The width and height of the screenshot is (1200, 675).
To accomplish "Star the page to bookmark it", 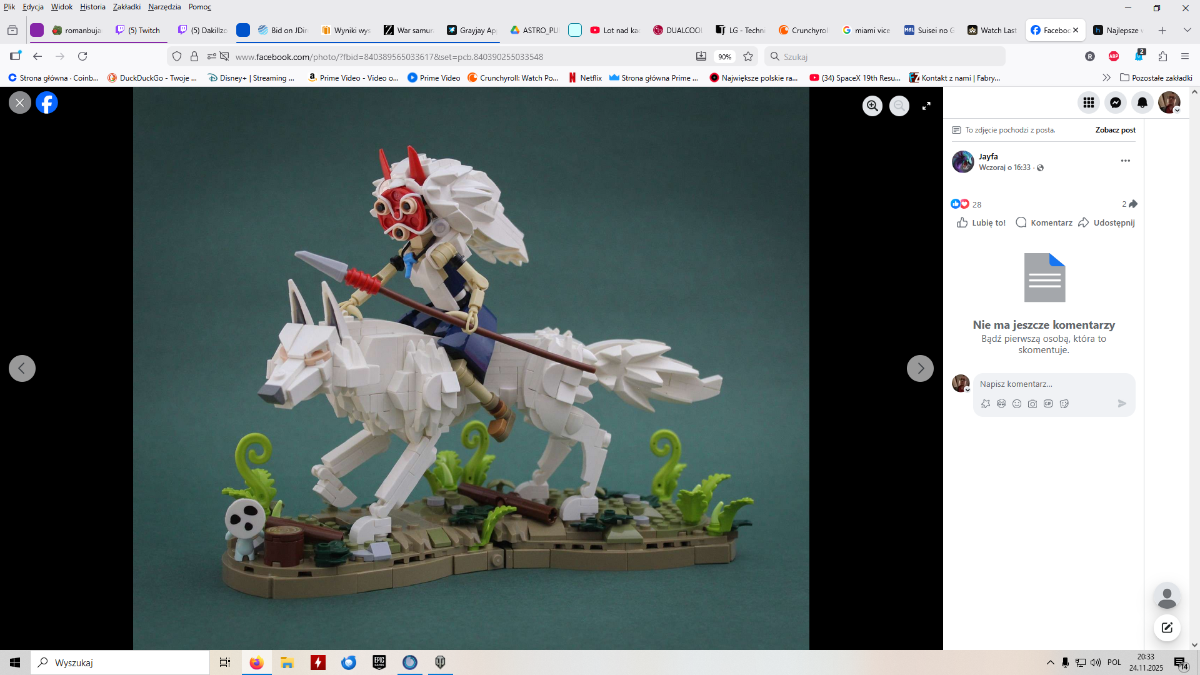I will pos(746,56).
